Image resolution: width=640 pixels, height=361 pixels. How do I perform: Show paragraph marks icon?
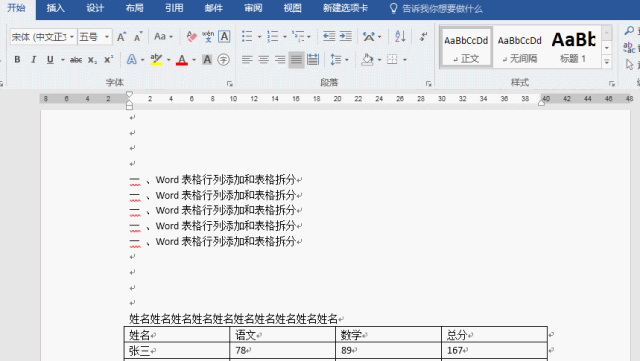[423, 37]
